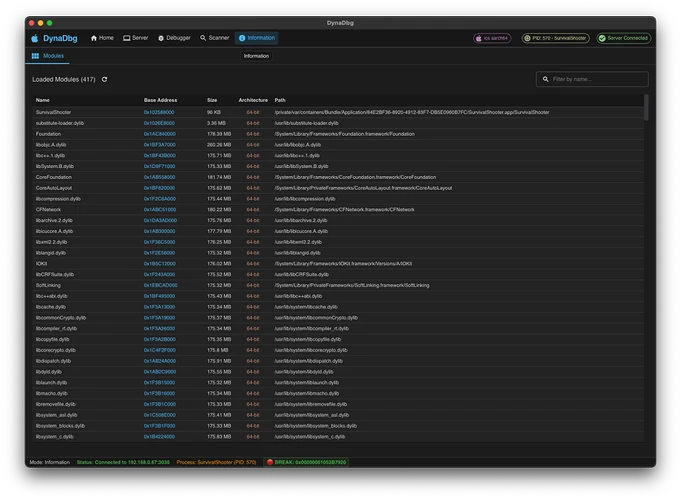The width and height of the screenshot is (680, 500).
Task: Switch to the Server view
Action: coord(136,38)
